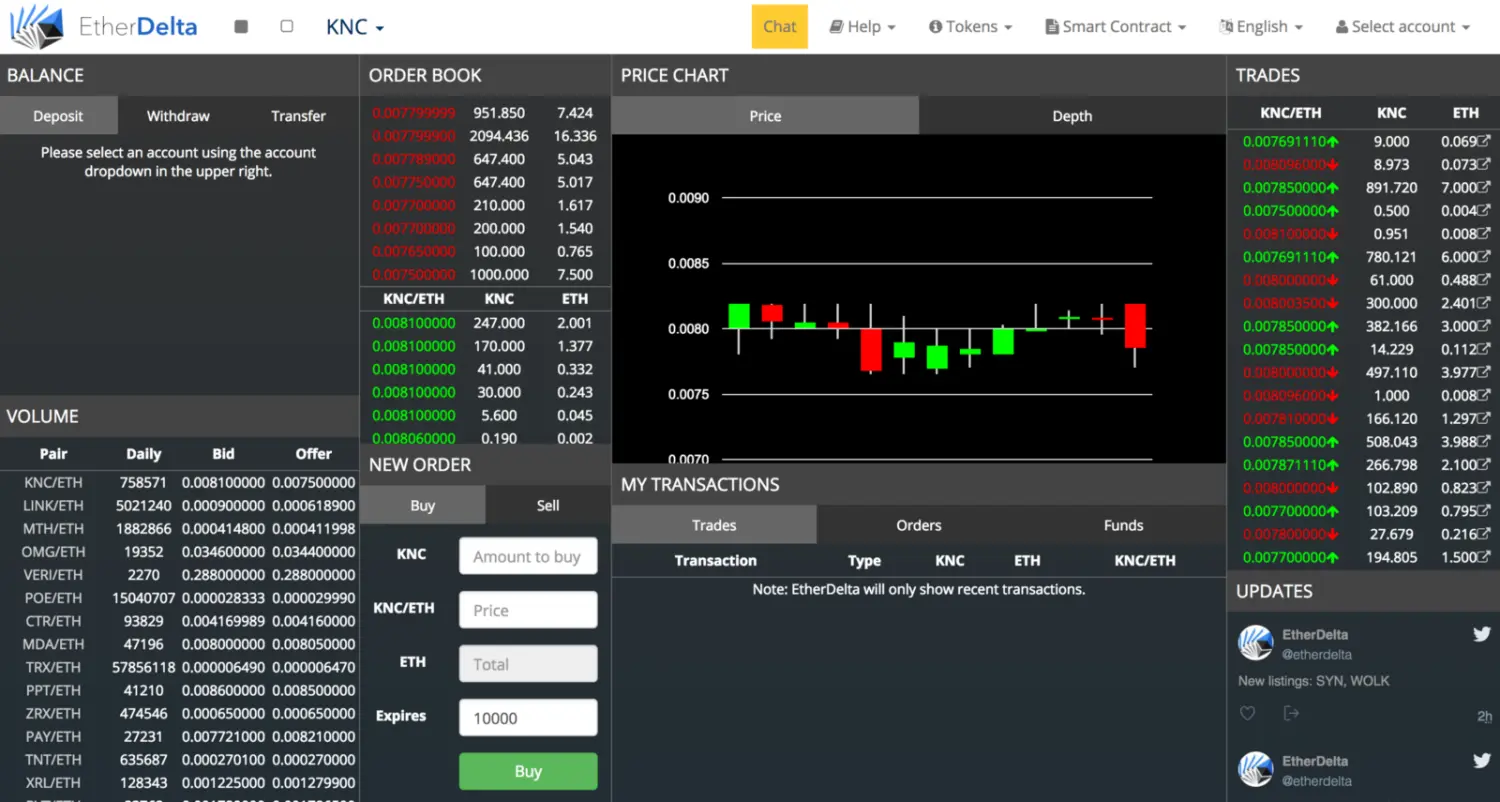
Task: Open the tweet via the Twitter bird icon
Action: [1482, 633]
